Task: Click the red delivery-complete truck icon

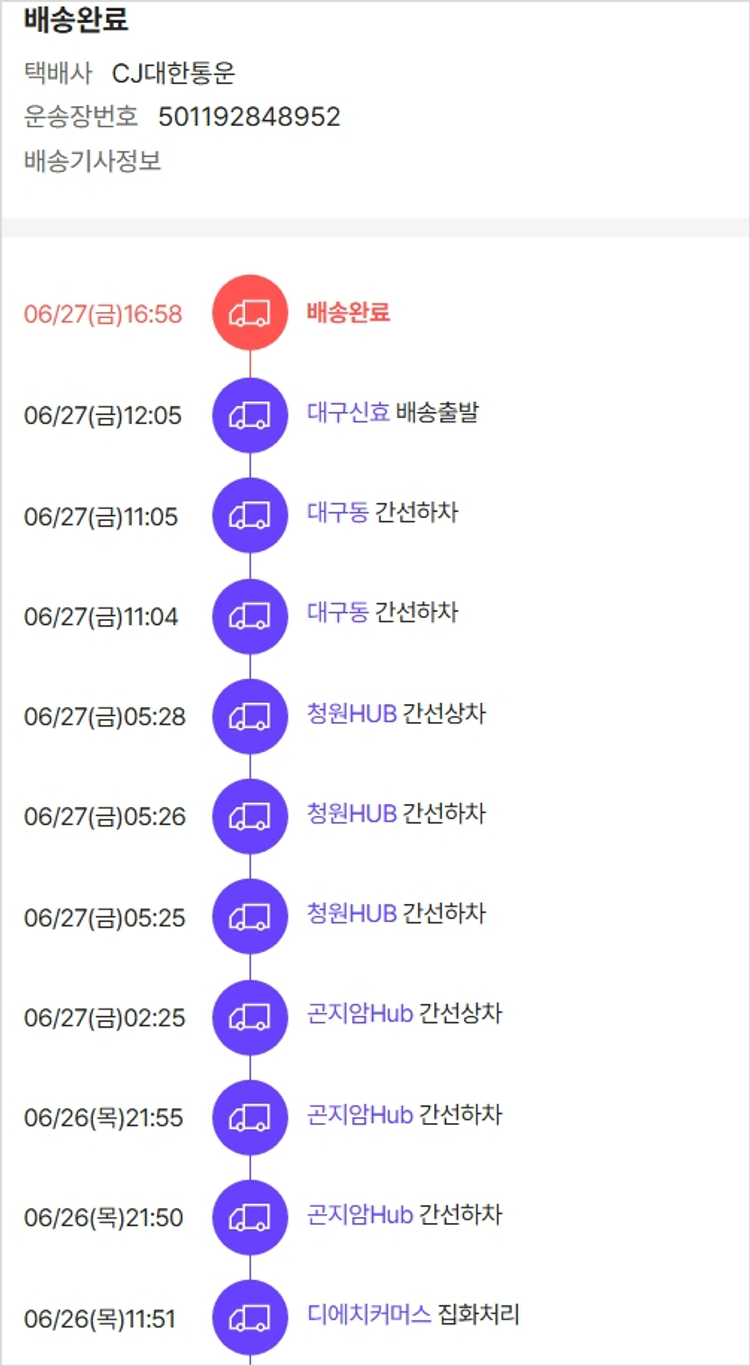Action: [x=250, y=313]
